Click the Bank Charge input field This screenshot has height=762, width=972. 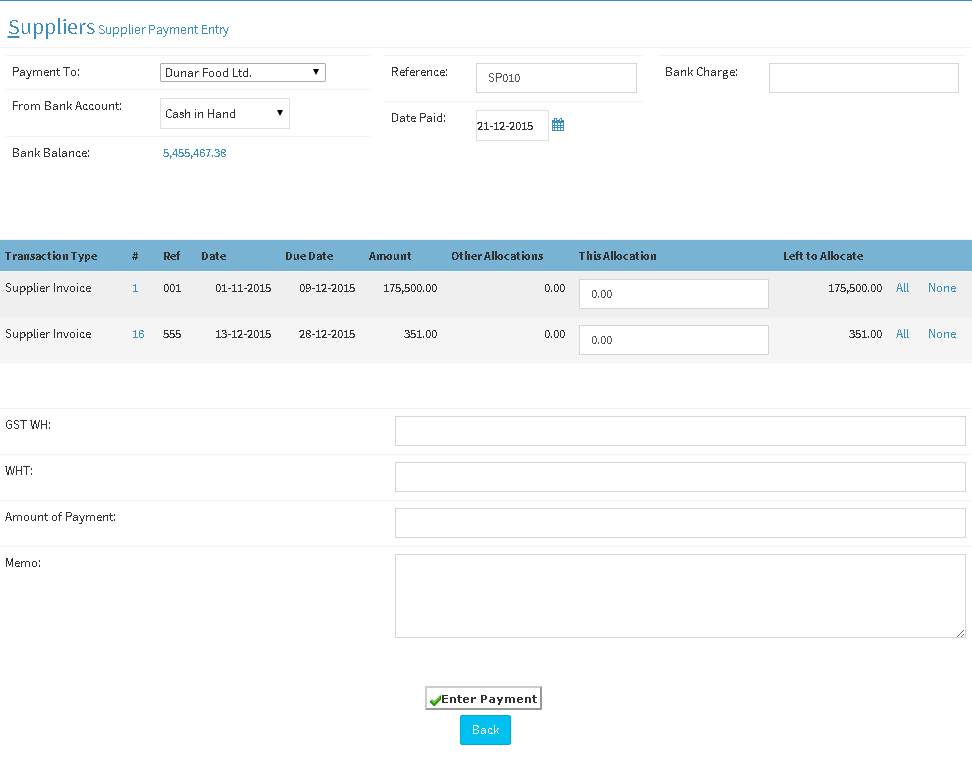click(863, 77)
